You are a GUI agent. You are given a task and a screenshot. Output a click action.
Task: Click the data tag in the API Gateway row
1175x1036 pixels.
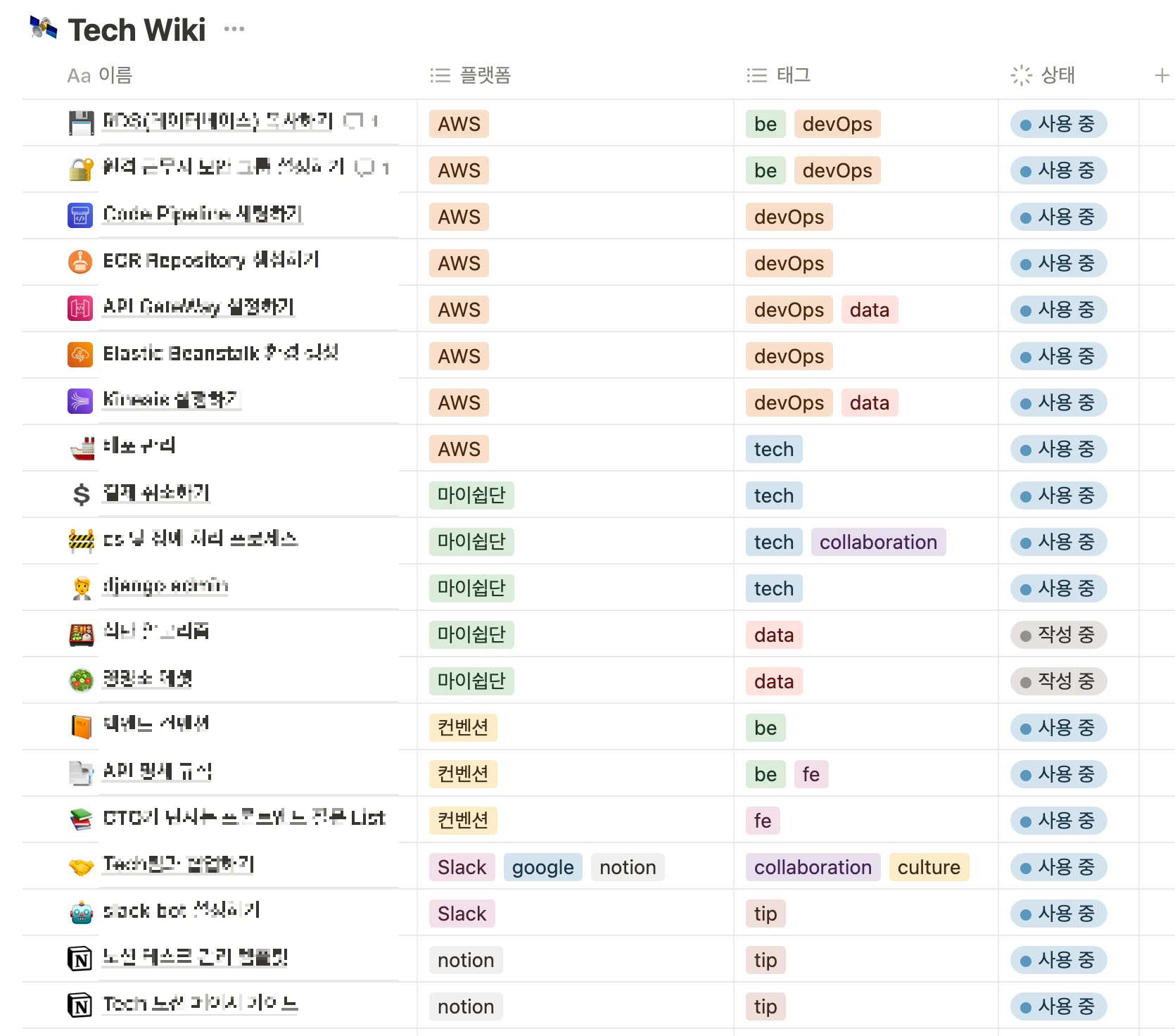[870, 310]
